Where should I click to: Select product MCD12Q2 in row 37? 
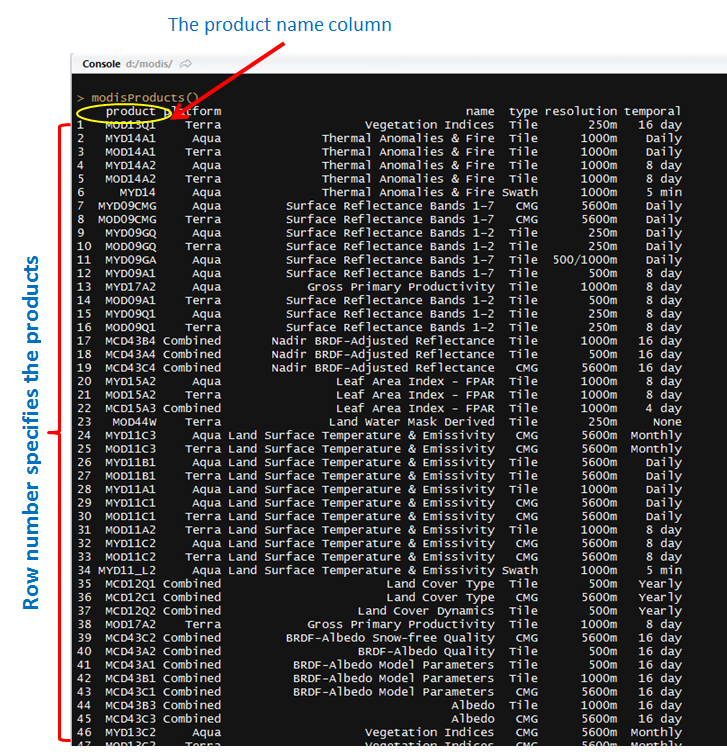(130, 611)
